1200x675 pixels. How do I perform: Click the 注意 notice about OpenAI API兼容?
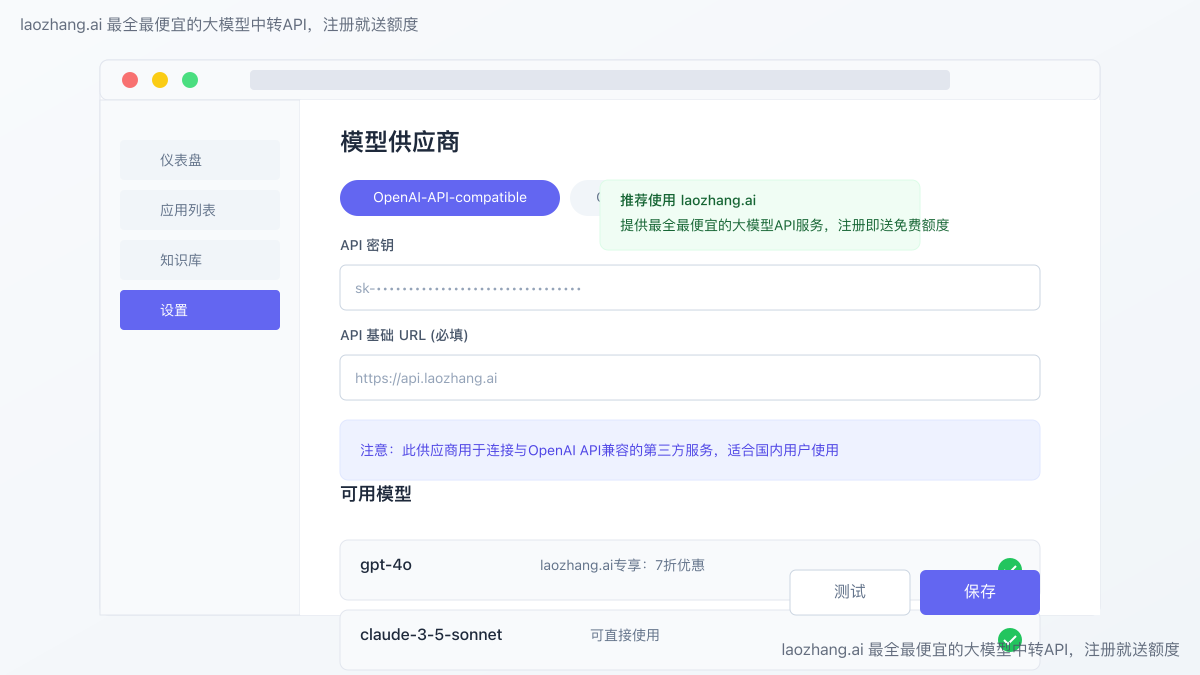click(x=690, y=450)
